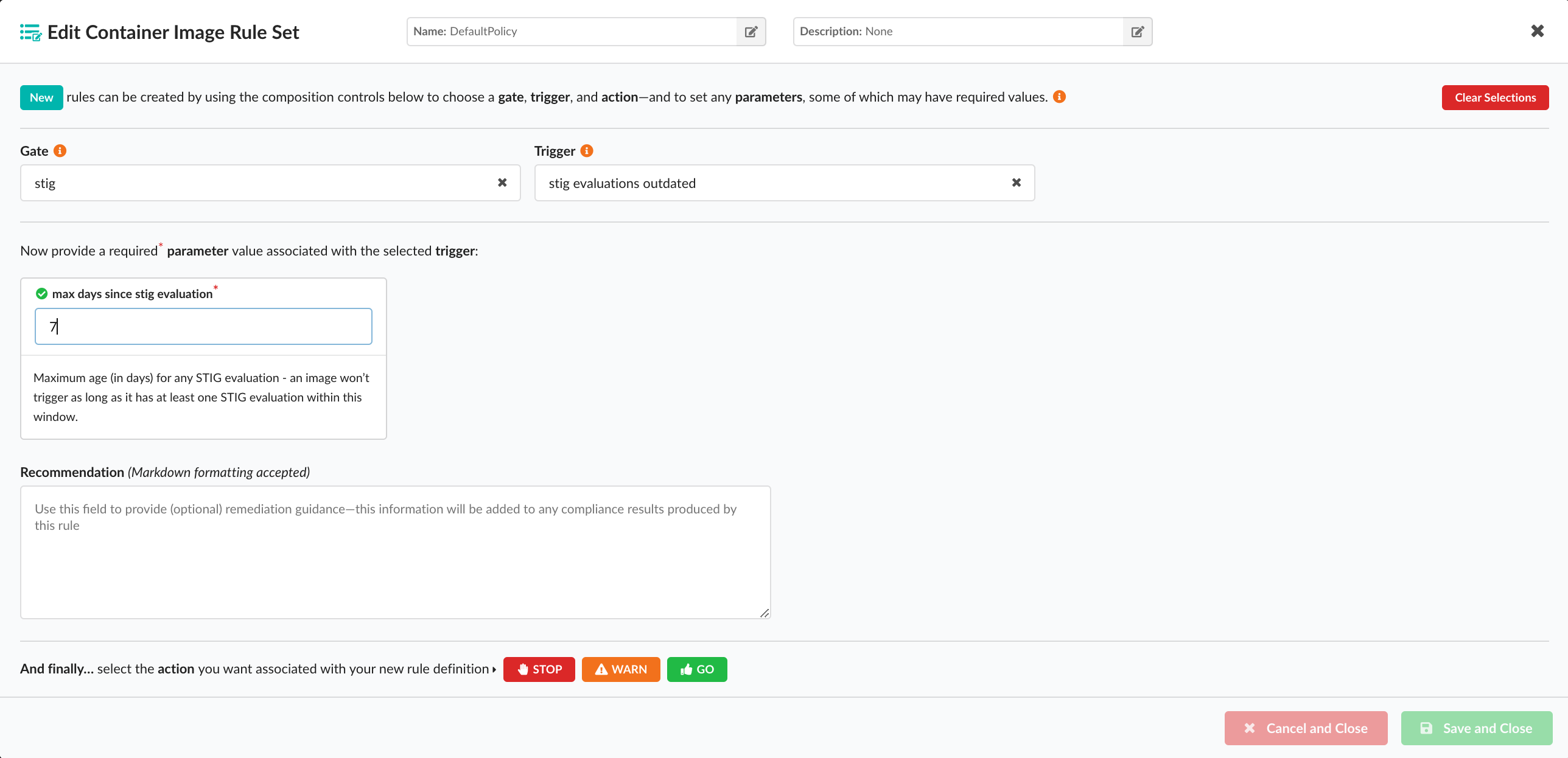Click the edit icon beside Name field
1568x758 pixels.
751,32
